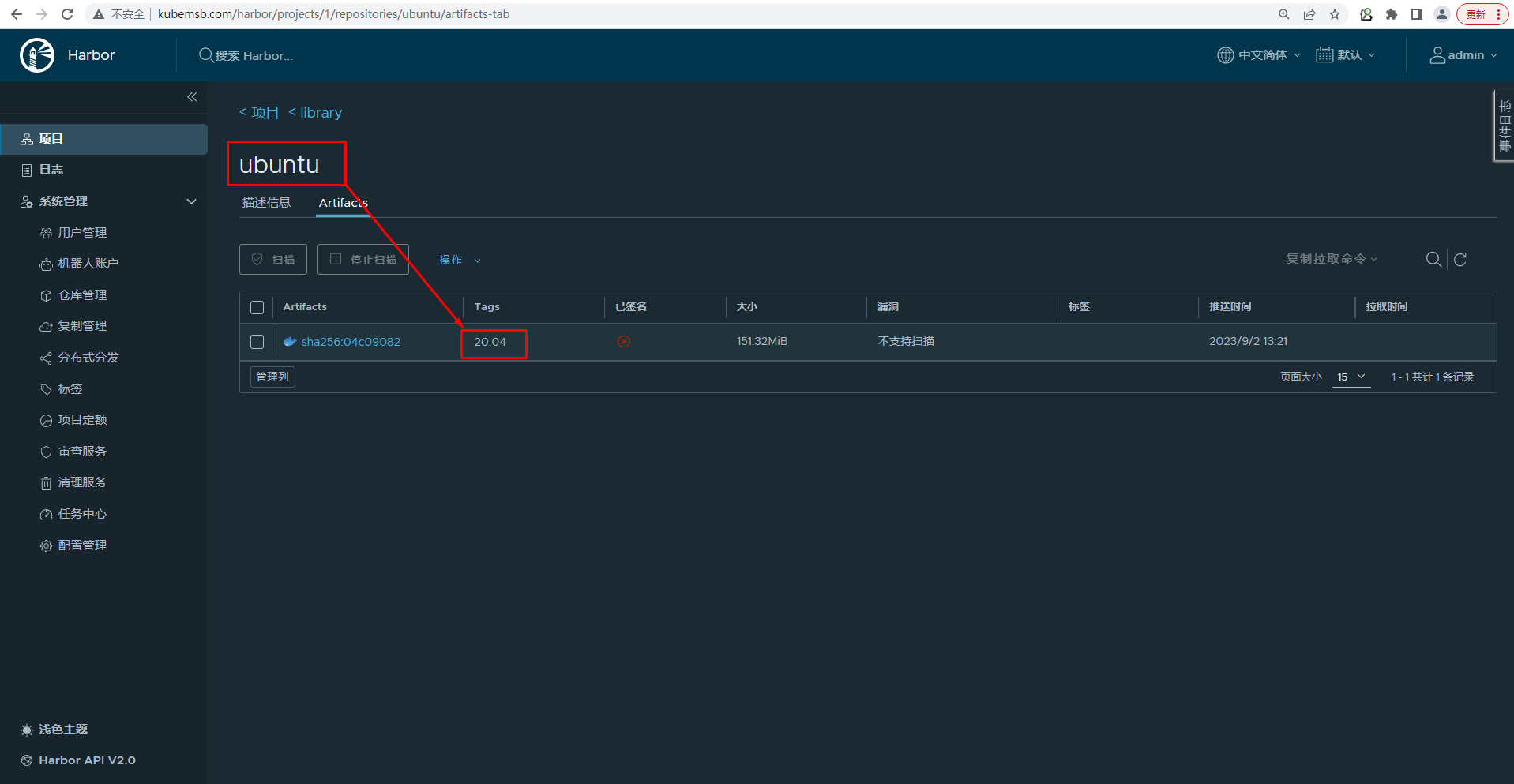Image resolution: width=1514 pixels, height=784 pixels.
Task: Open the 中文简体 language dropdown
Action: point(1259,55)
